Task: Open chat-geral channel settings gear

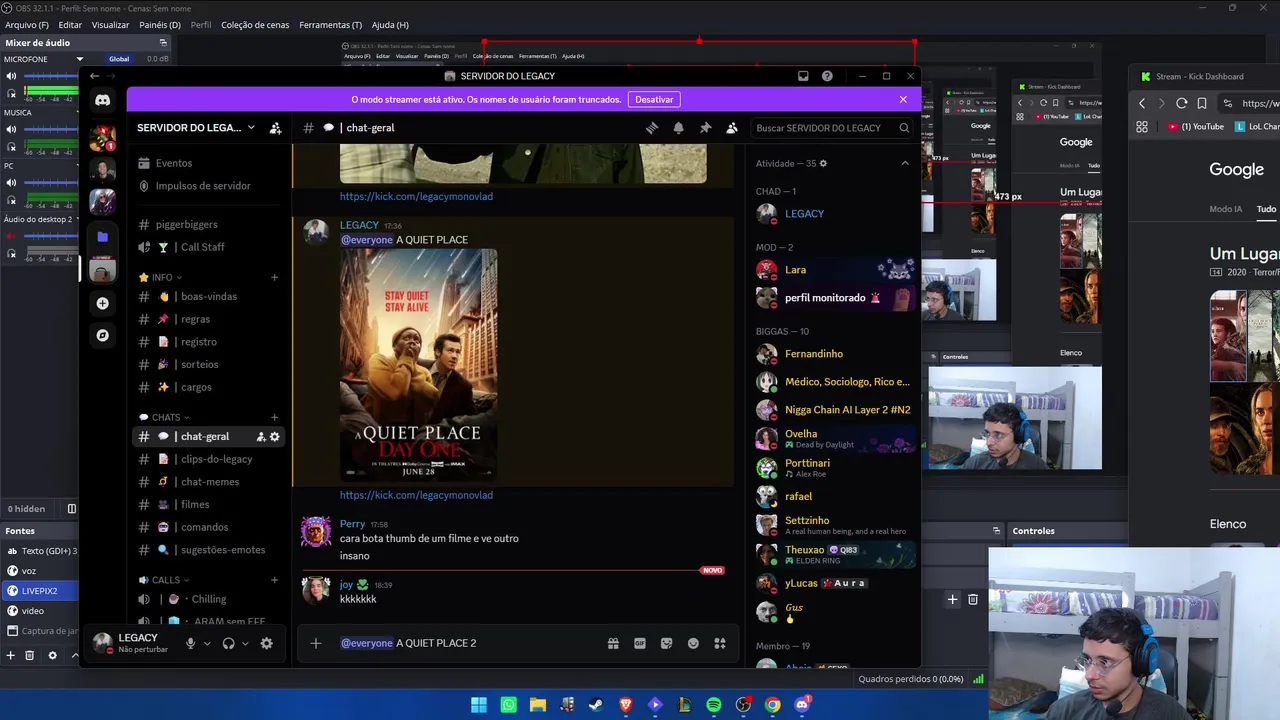Action: (x=275, y=437)
